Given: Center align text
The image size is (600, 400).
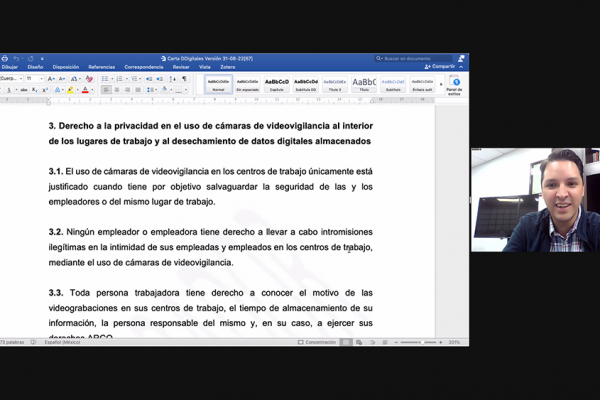Looking at the screenshot, I should coord(117,90).
